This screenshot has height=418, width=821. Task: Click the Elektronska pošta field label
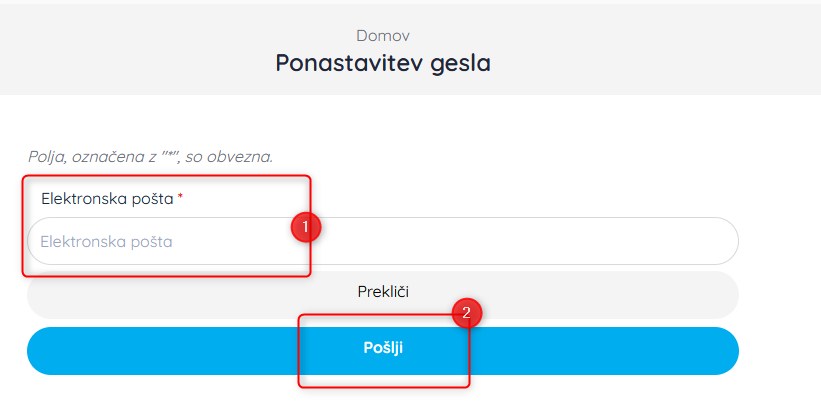(x=107, y=199)
